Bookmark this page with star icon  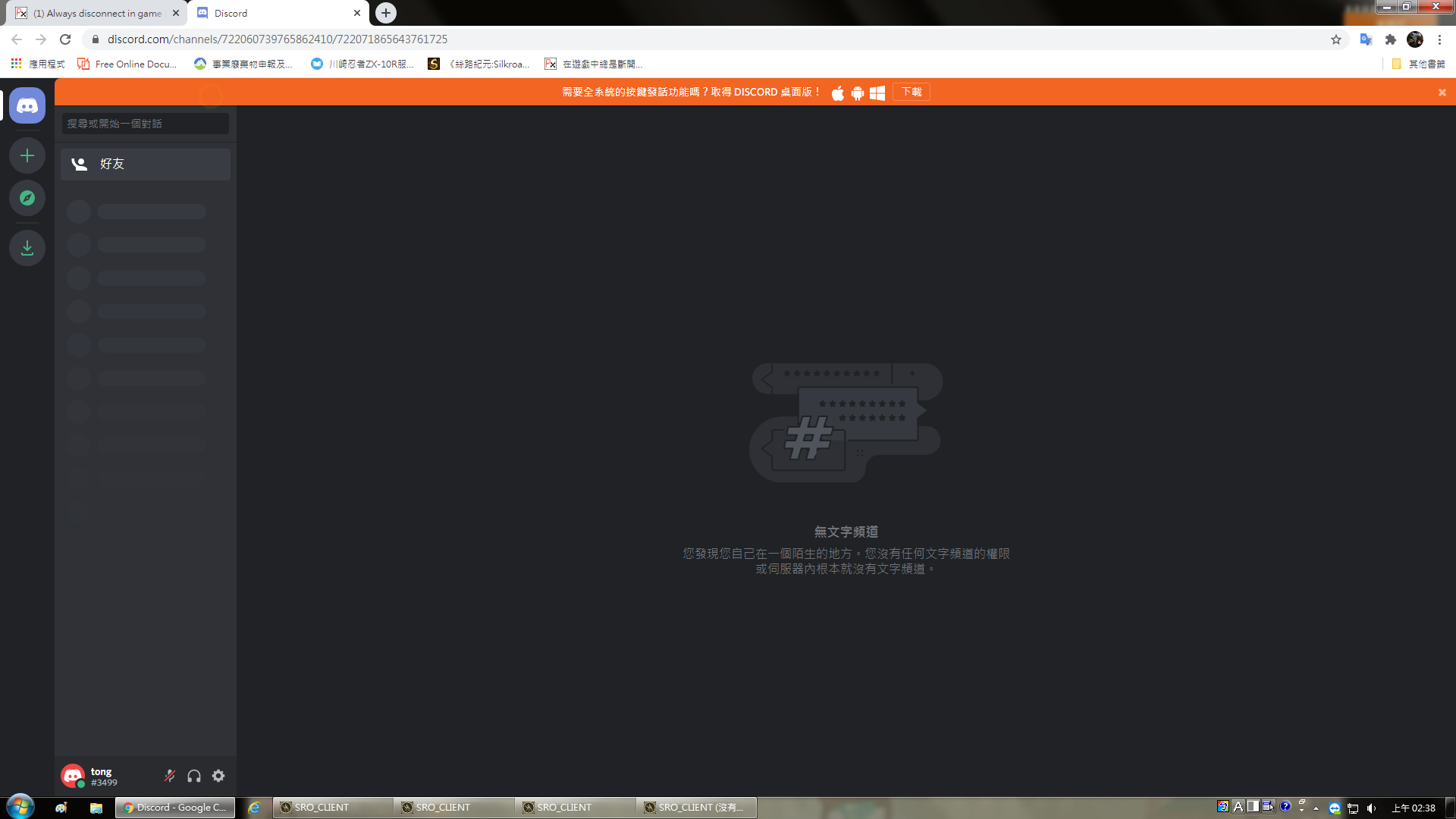click(1336, 39)
